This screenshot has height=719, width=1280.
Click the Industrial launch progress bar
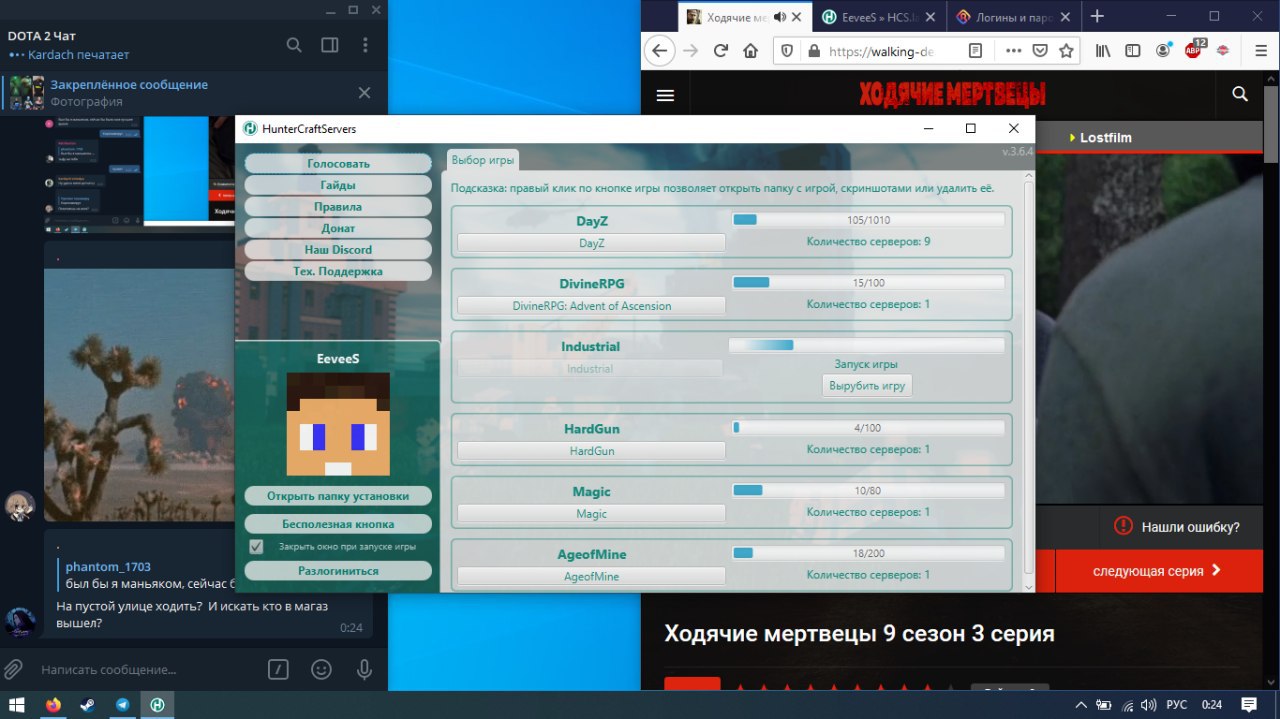(x=866, y=345)
